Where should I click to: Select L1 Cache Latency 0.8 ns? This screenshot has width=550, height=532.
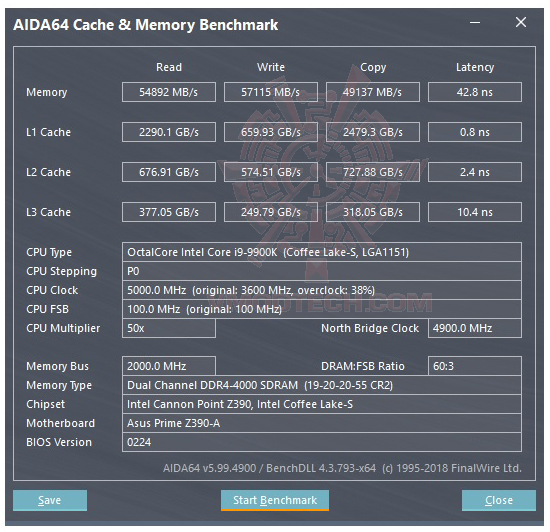click(x=475, y=132)
